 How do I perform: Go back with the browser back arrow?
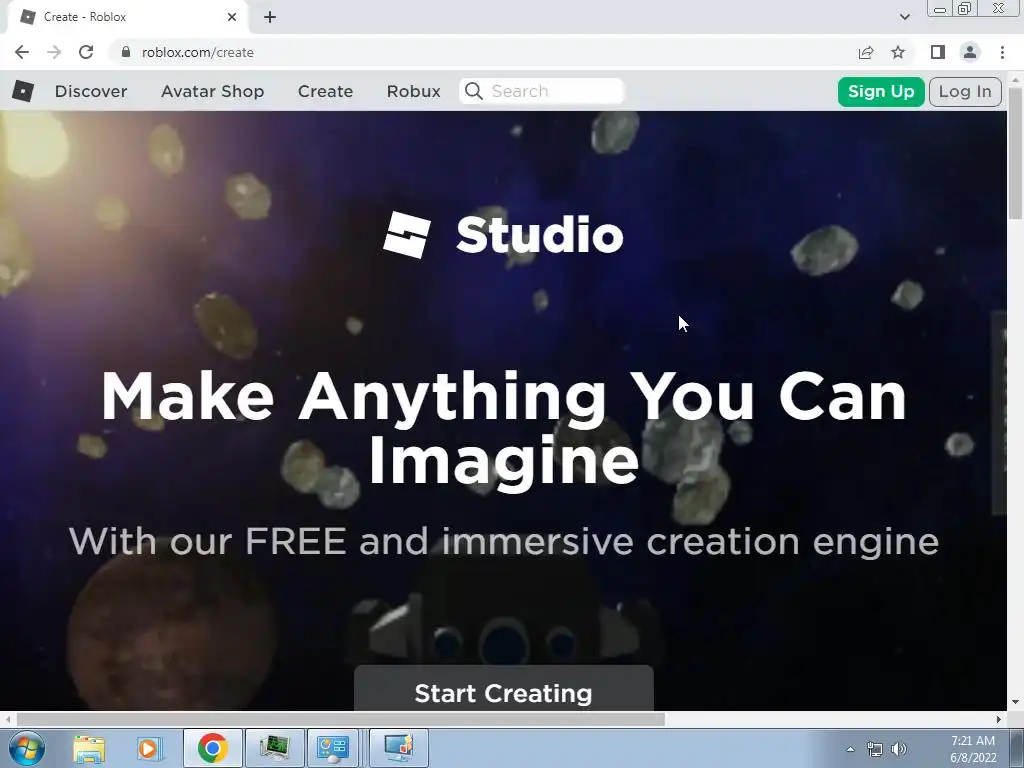click(x=22, y=52)
